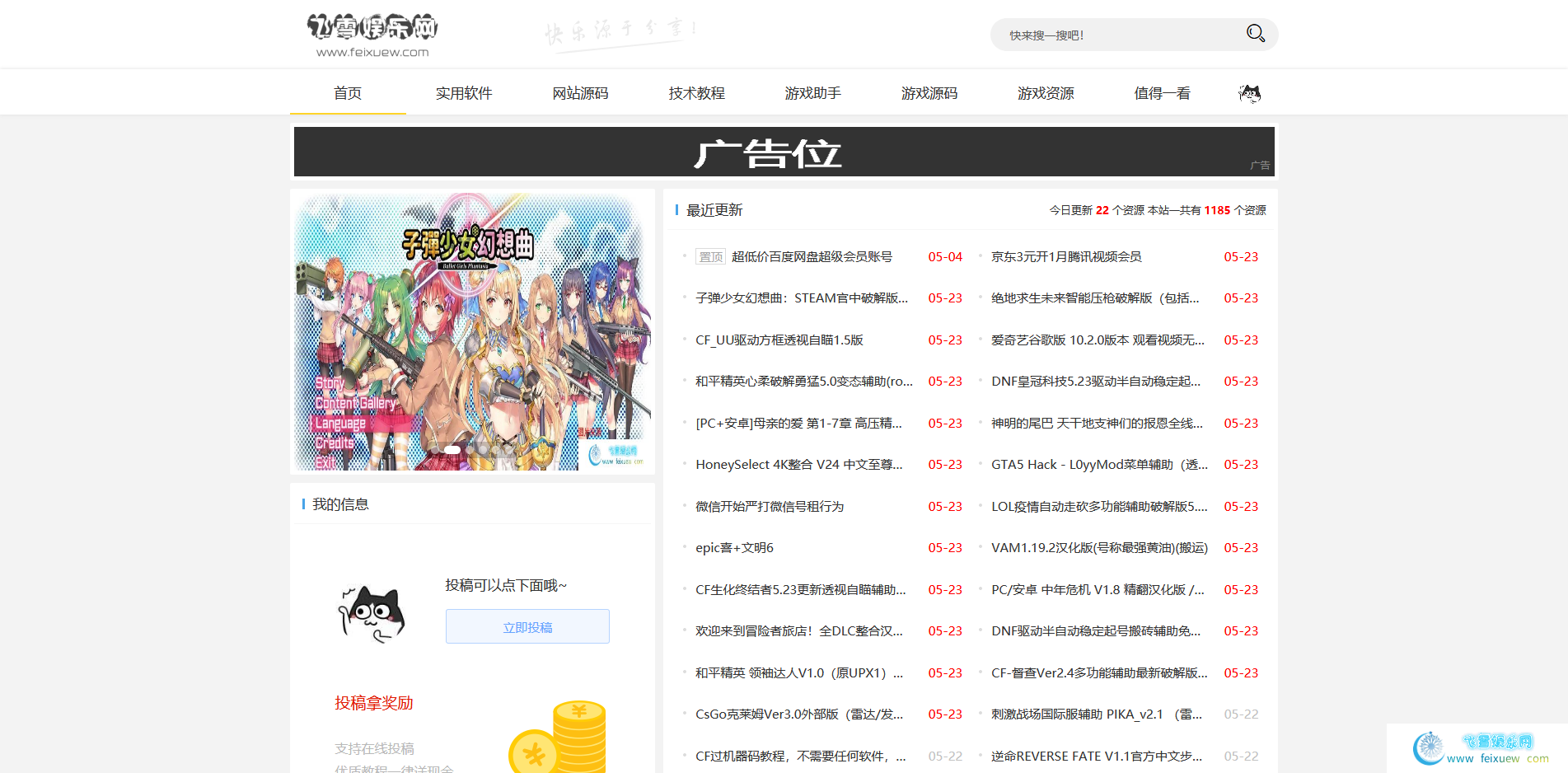The image size is (1568, 773).
Task: Open CsGo克莱姆Ver3.0外部版 post
Action: (x=798, y=714)
